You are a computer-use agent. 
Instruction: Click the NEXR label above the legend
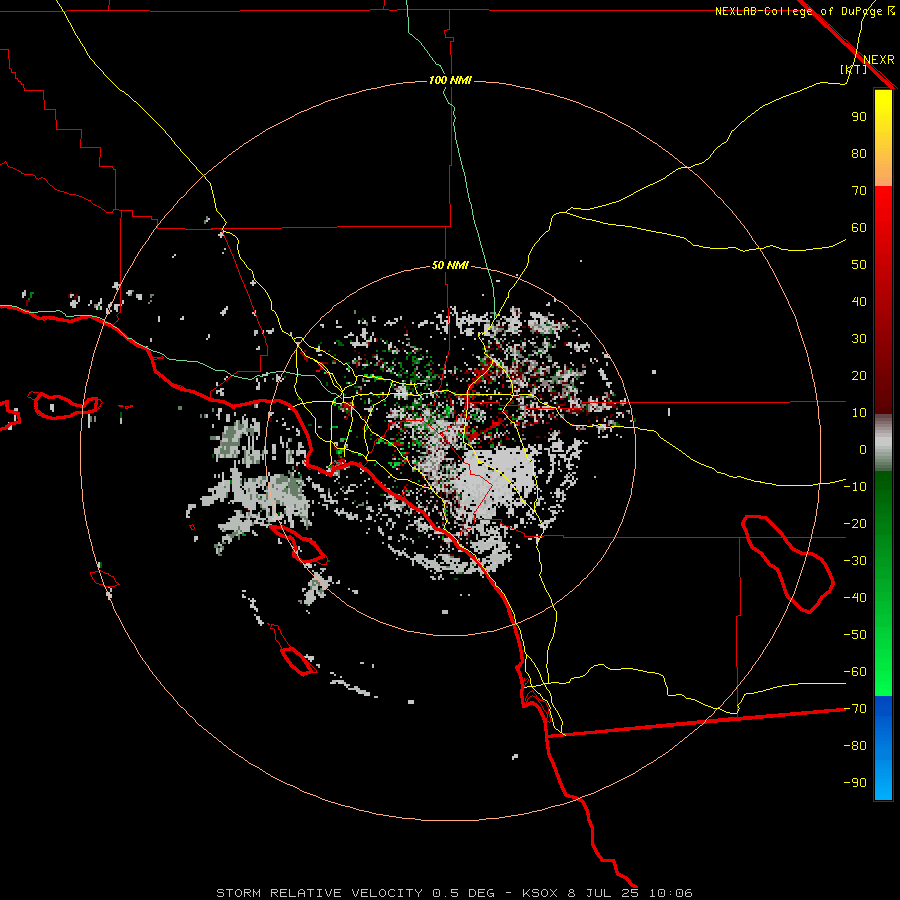click(x=879, y=60)
